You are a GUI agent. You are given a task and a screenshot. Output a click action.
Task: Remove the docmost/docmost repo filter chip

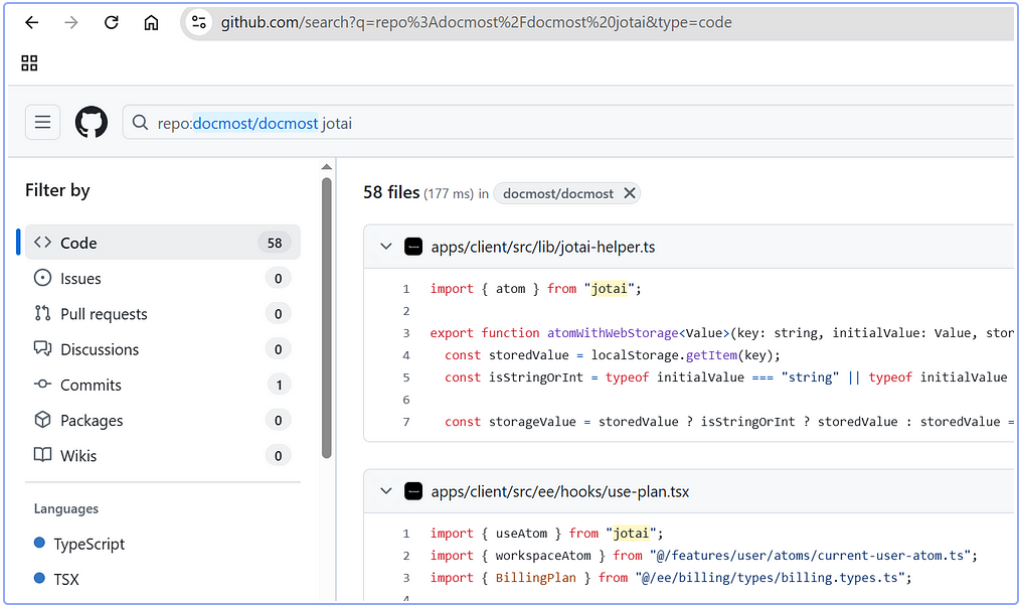[x=629, y=193]
